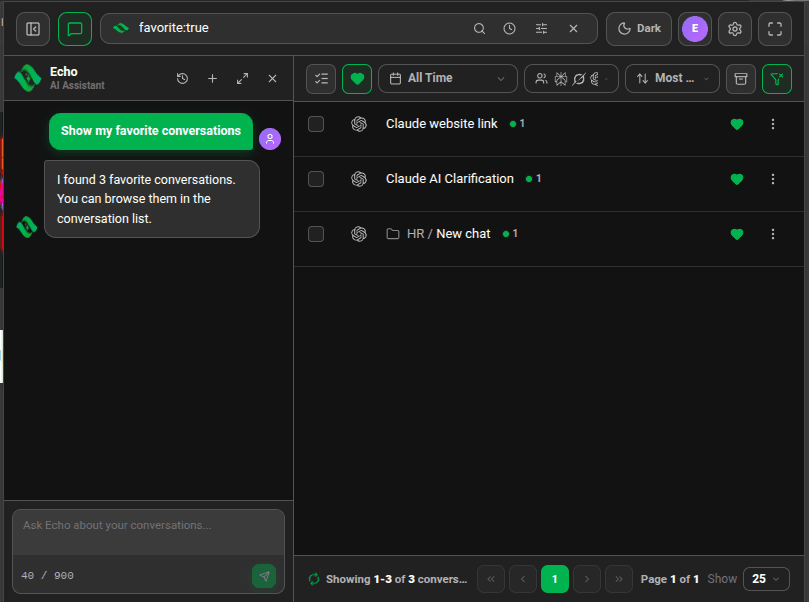
Task: Check the HR / New chat checkbox
Action: pos(316,234)
